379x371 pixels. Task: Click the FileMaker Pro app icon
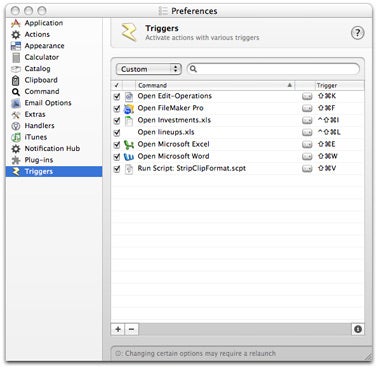(129, 108)
